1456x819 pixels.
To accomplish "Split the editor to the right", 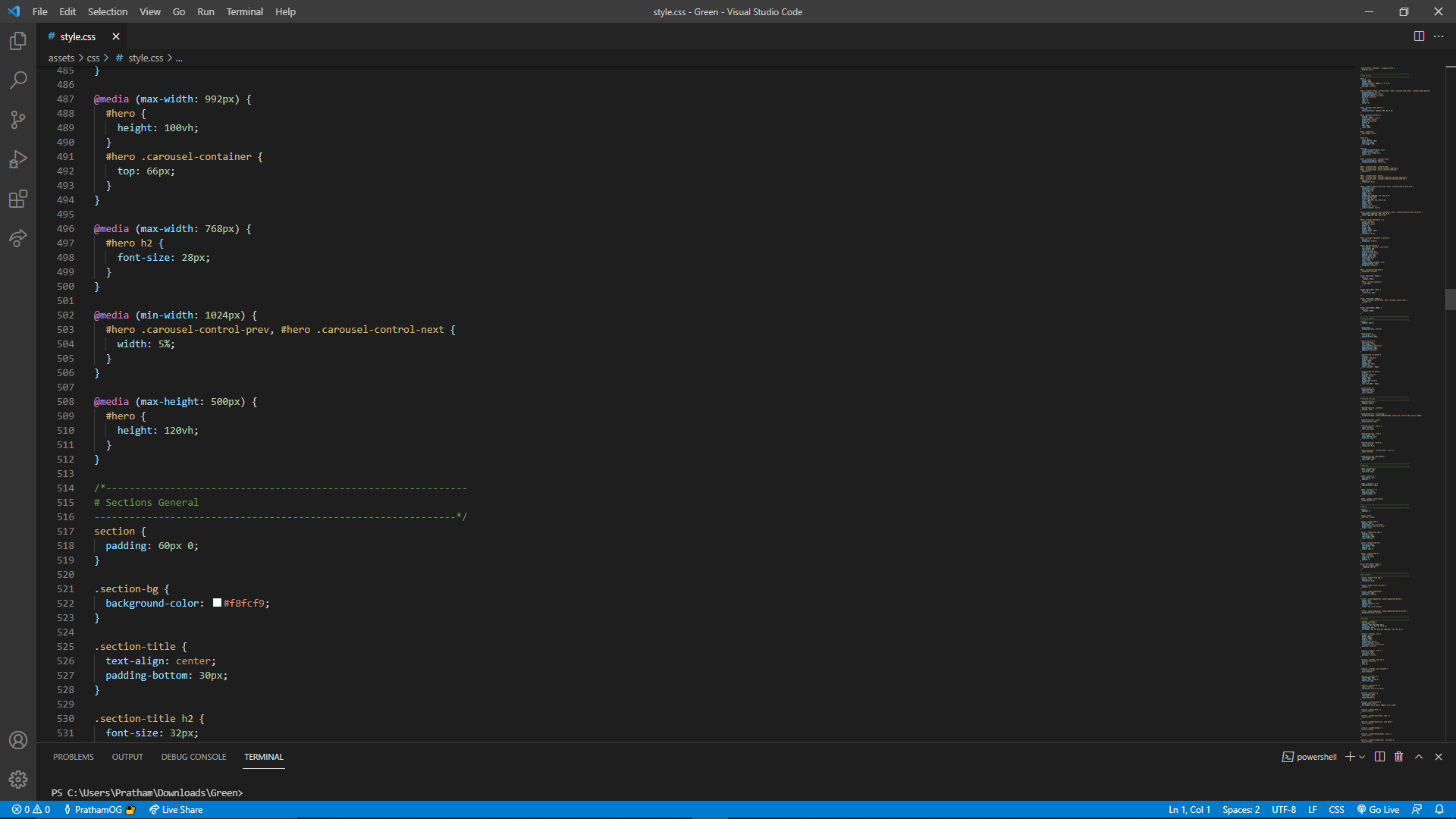I will 1419,36.
